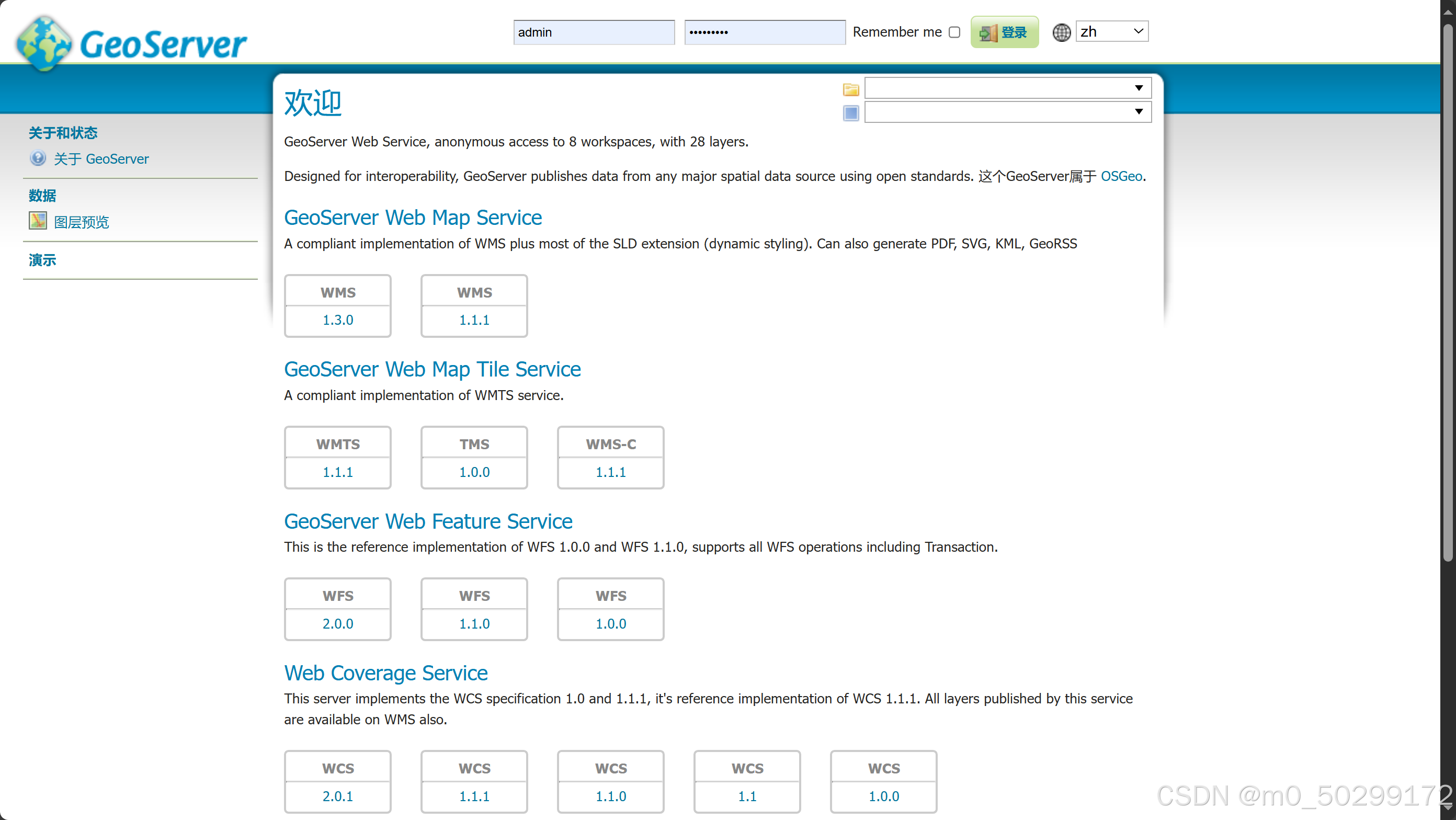Screen dimensions: 1456x820
Task: Open the OSGeo link
Action: 1121,176
